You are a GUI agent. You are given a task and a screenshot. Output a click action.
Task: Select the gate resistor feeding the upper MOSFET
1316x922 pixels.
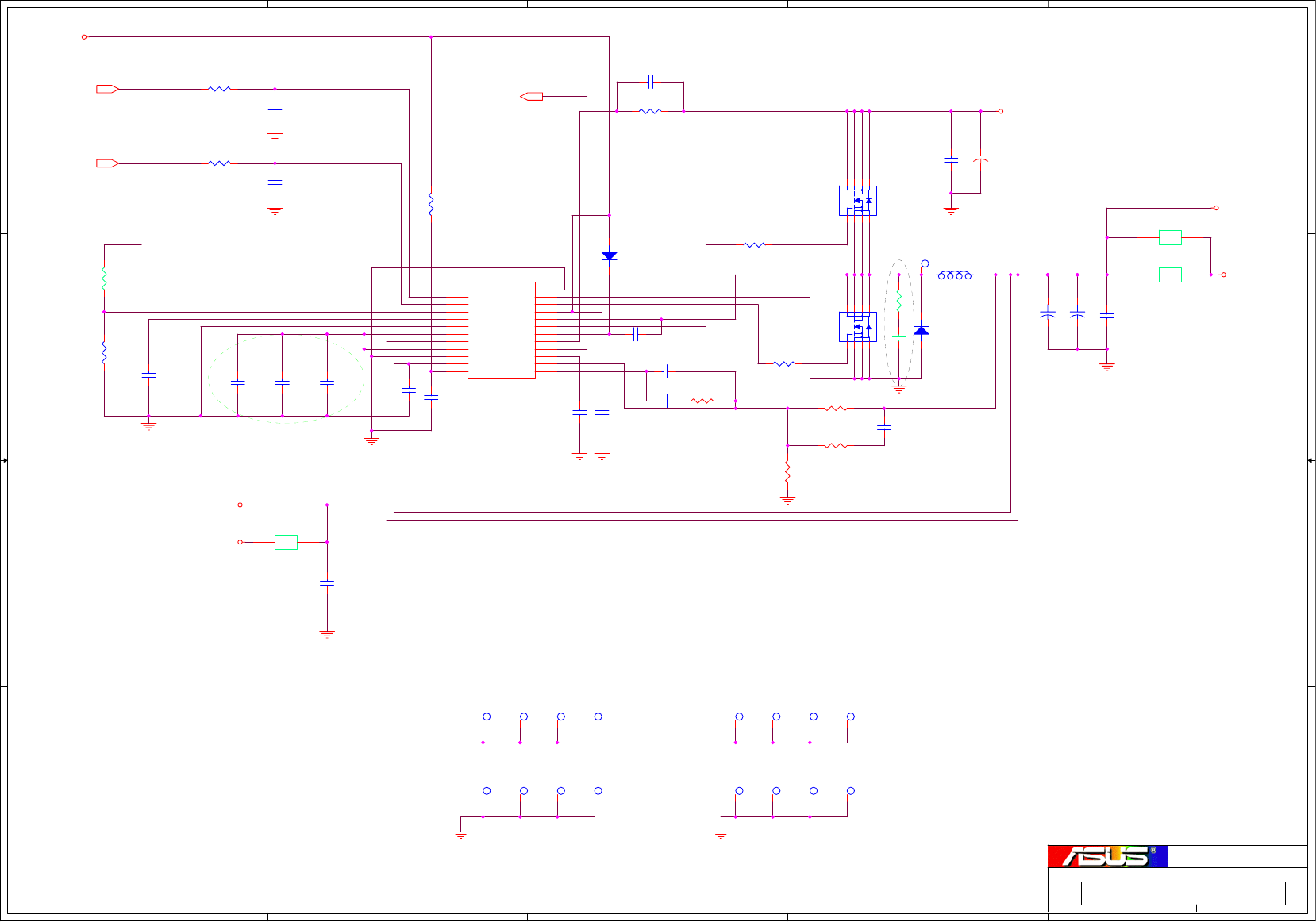[x=754, y=245]
